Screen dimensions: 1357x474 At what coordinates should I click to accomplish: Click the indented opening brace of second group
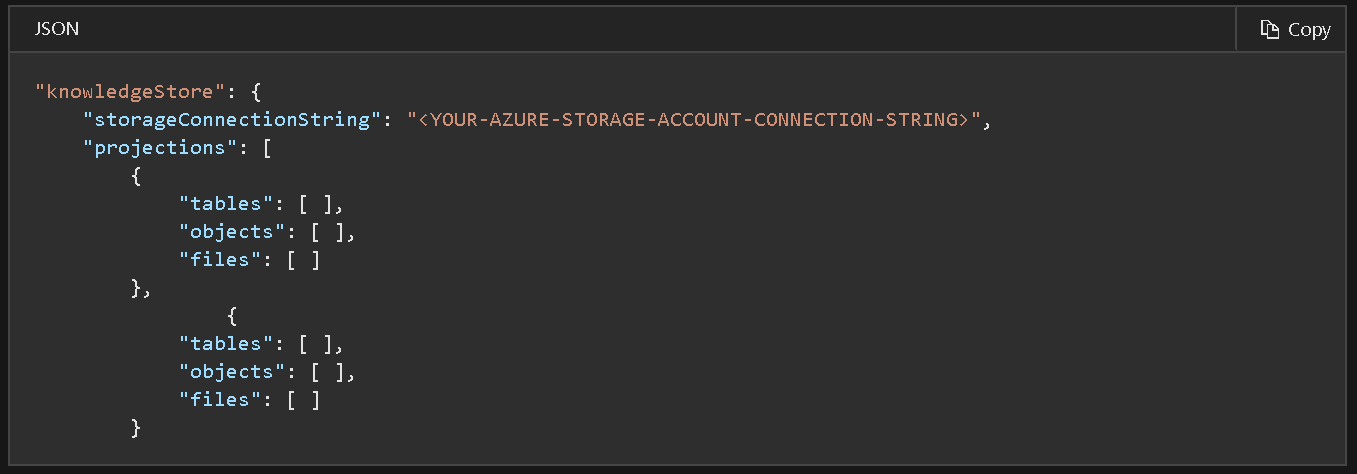[x=232, y=315]
